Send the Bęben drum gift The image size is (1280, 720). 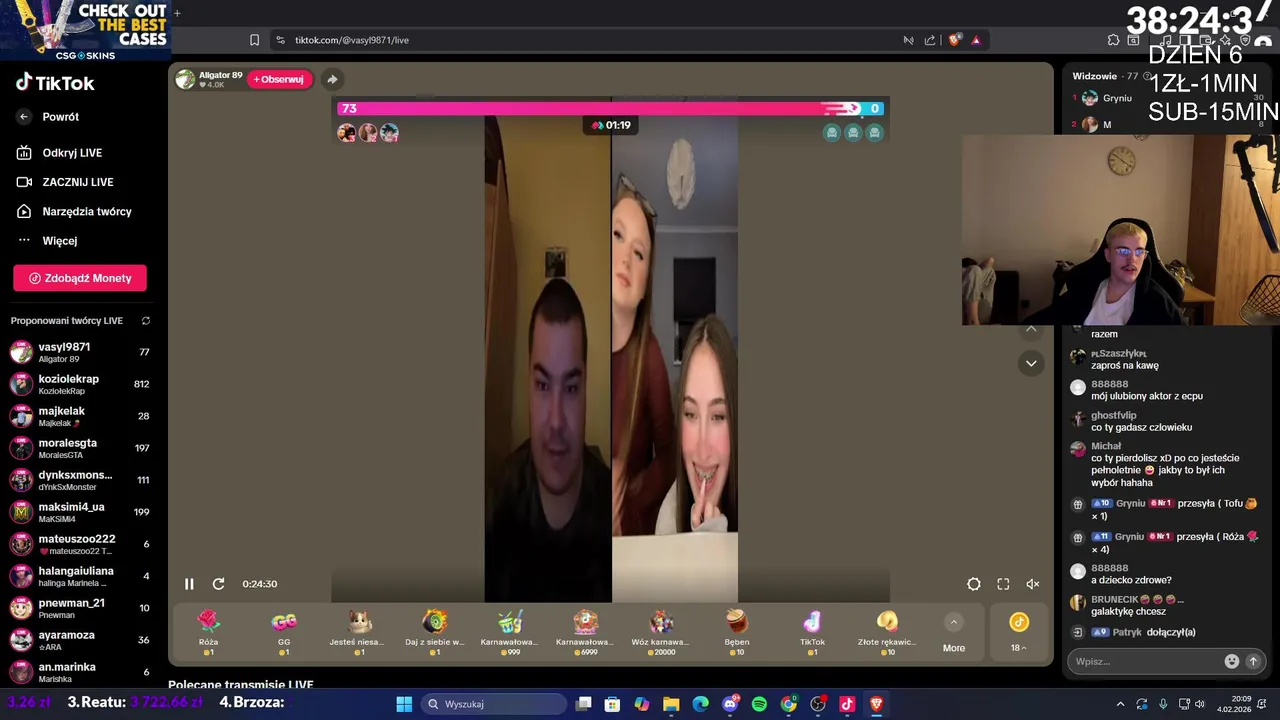coord(737,633)
